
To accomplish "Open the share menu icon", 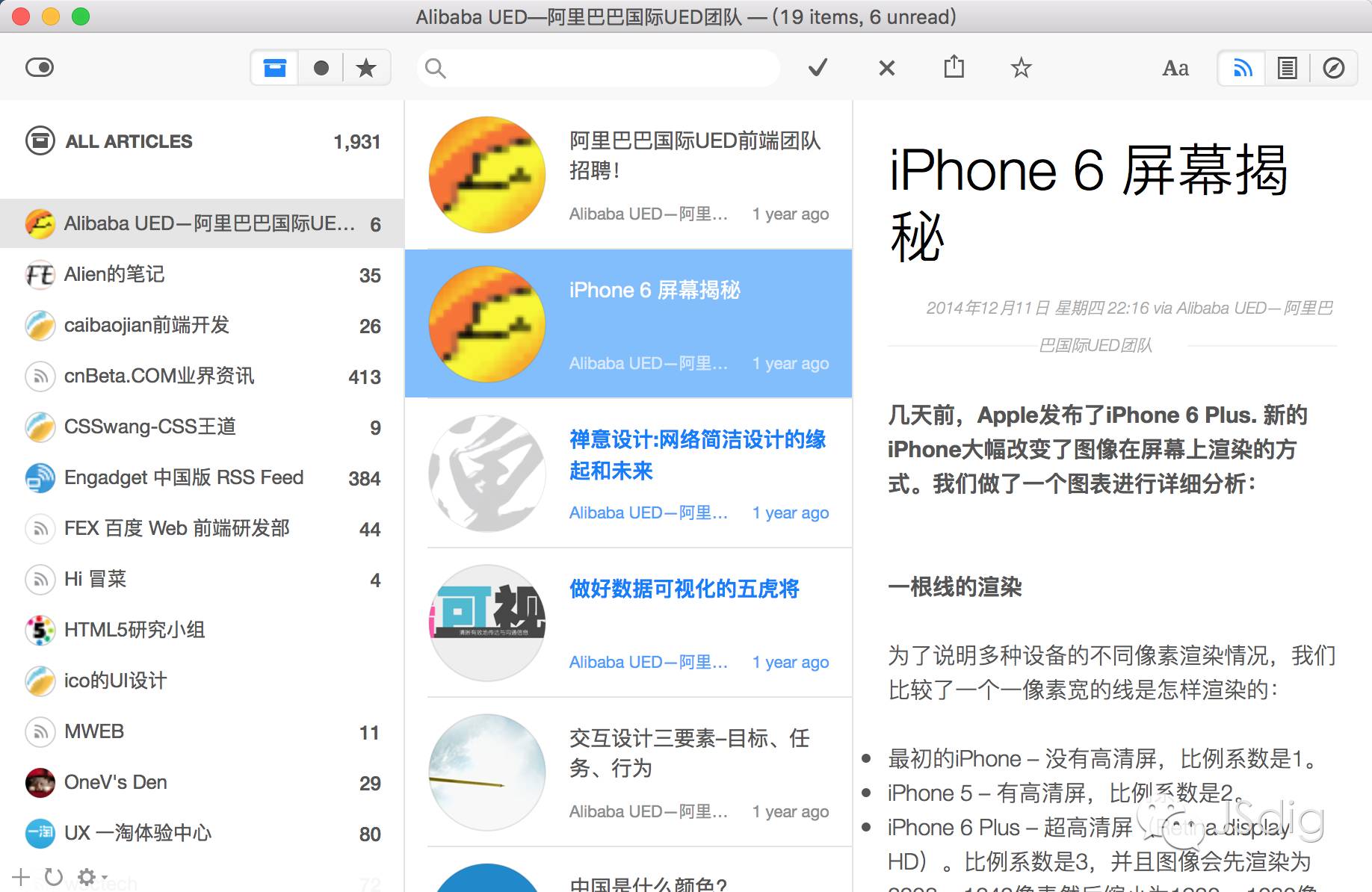I will click(954, 67).
